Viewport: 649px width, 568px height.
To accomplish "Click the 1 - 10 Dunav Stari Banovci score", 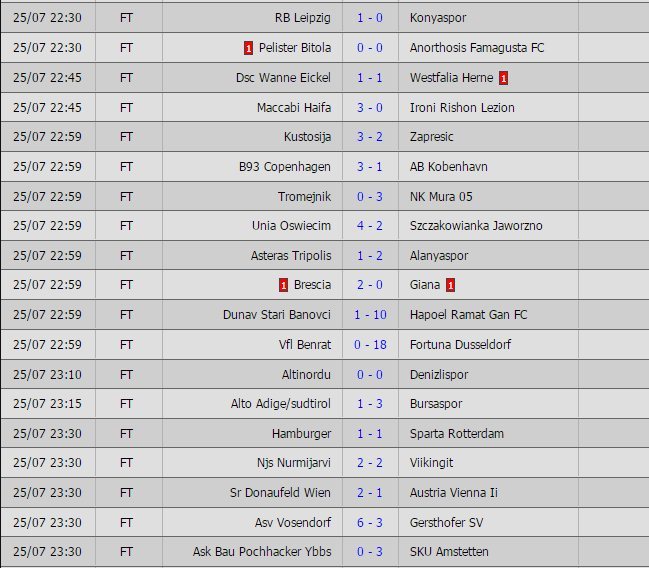I will pyautogui.click(x=369, y=314).
